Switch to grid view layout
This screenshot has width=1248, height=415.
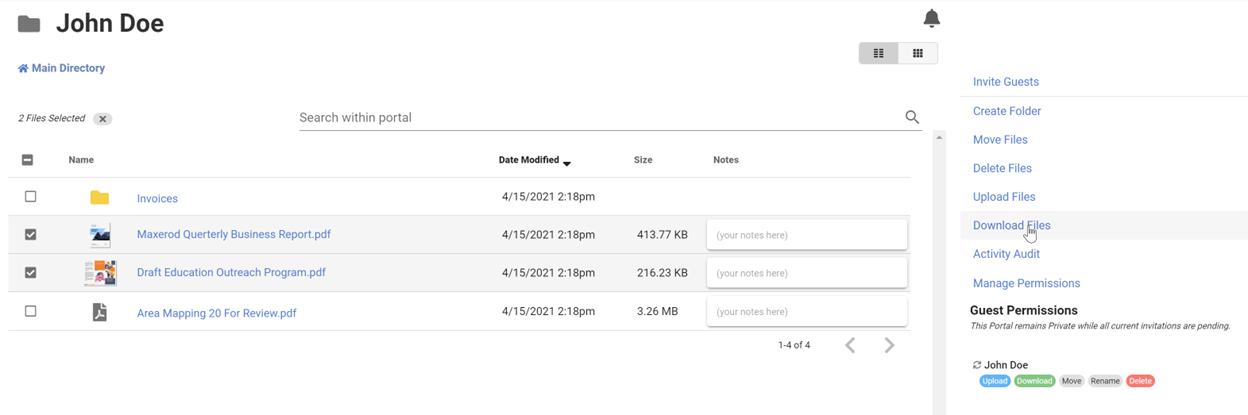918,53
